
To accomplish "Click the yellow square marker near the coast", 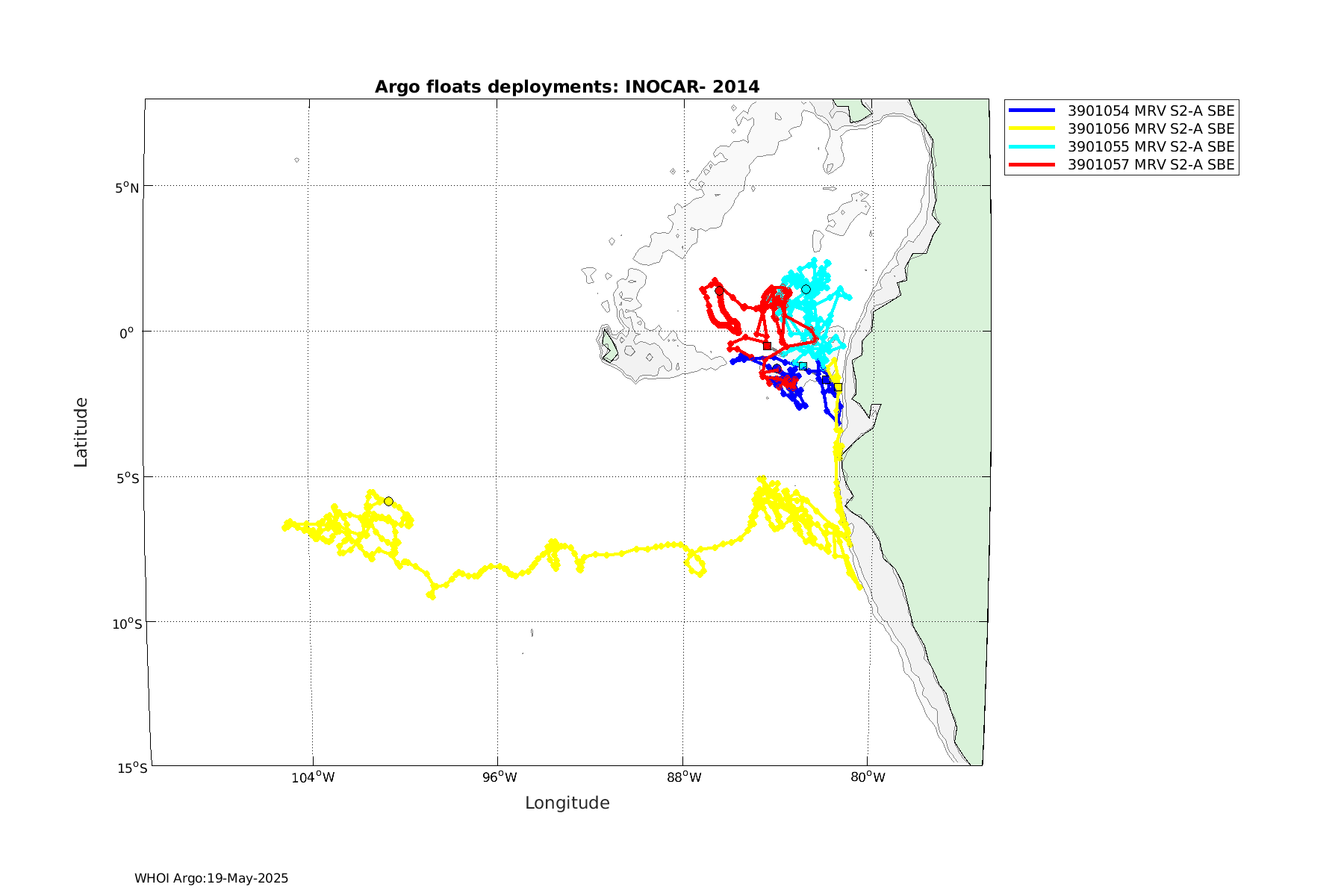I will click(x=838, y=387).
